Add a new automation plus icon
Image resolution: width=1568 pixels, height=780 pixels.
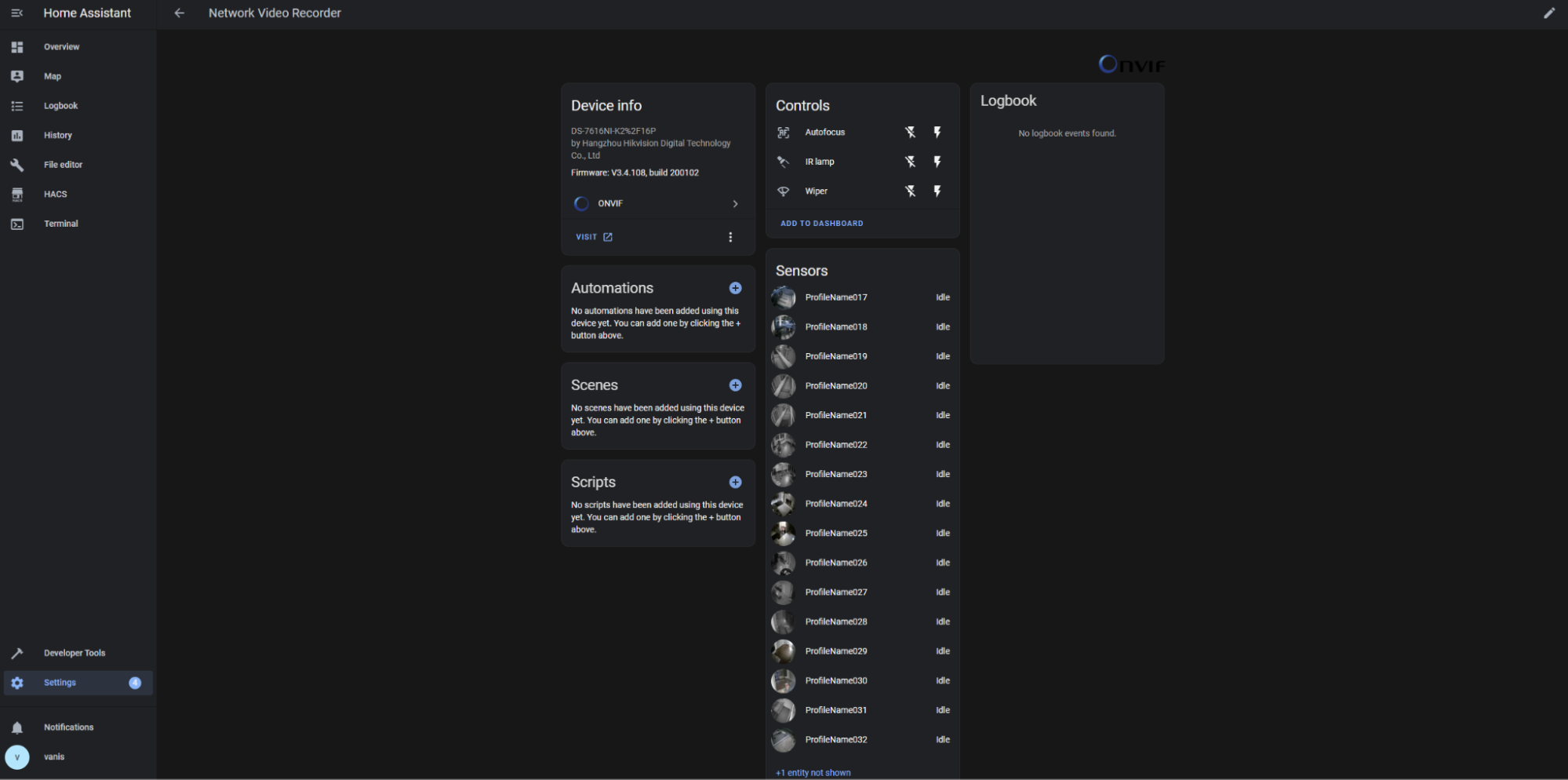(735, 288)
